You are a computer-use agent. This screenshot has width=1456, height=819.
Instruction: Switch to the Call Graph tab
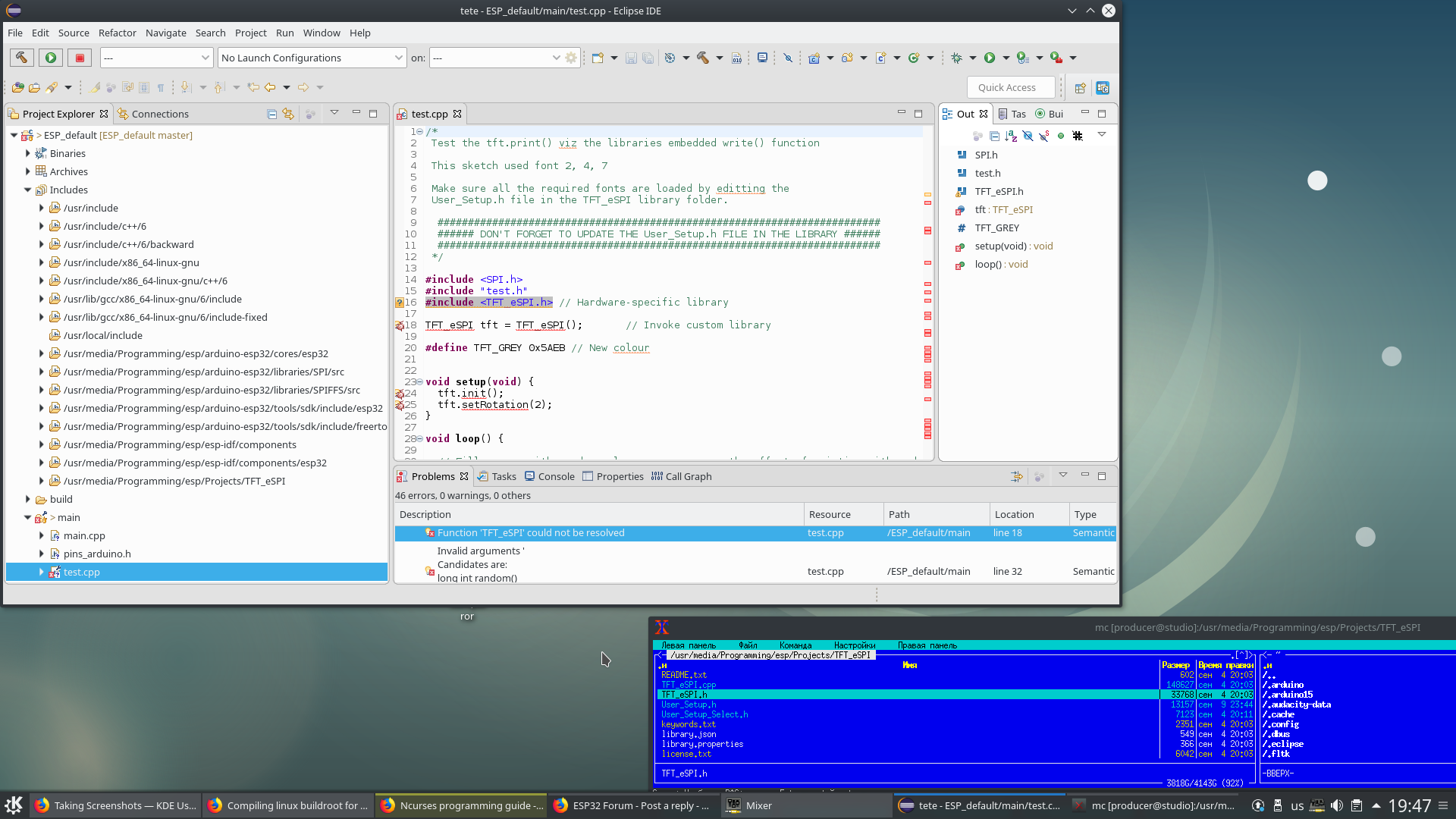pos(681,477)
